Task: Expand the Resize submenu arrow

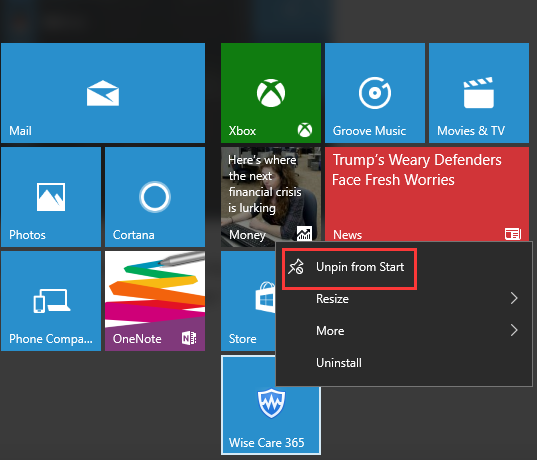Action: tap(514, 298)
